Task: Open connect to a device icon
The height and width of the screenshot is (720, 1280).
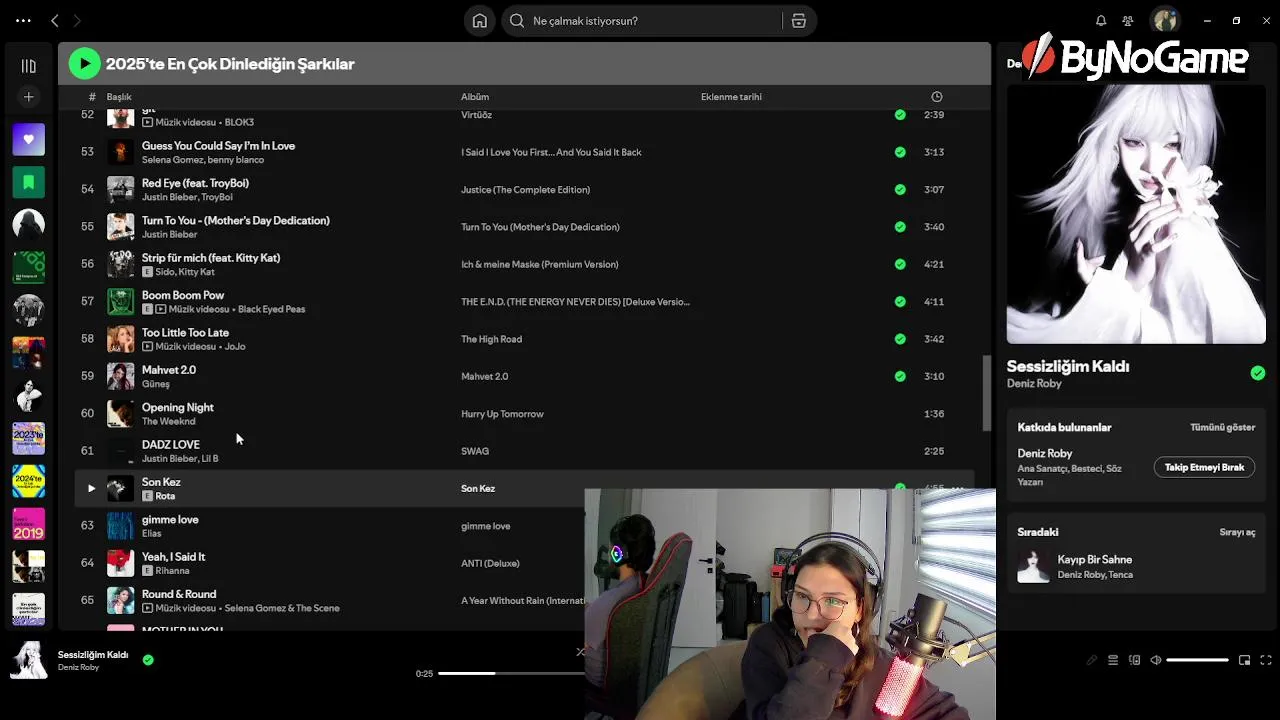Action: [x=1134, y=660]
